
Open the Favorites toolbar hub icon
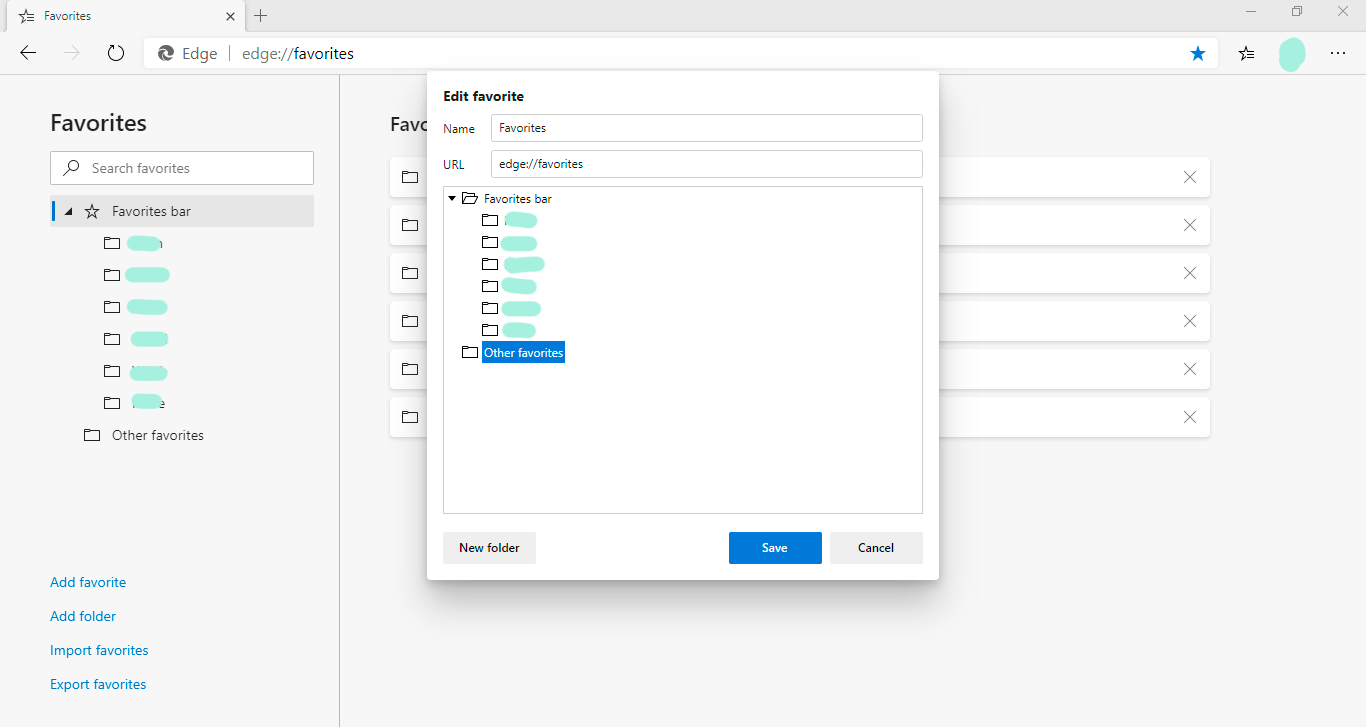click(1245, 53)
